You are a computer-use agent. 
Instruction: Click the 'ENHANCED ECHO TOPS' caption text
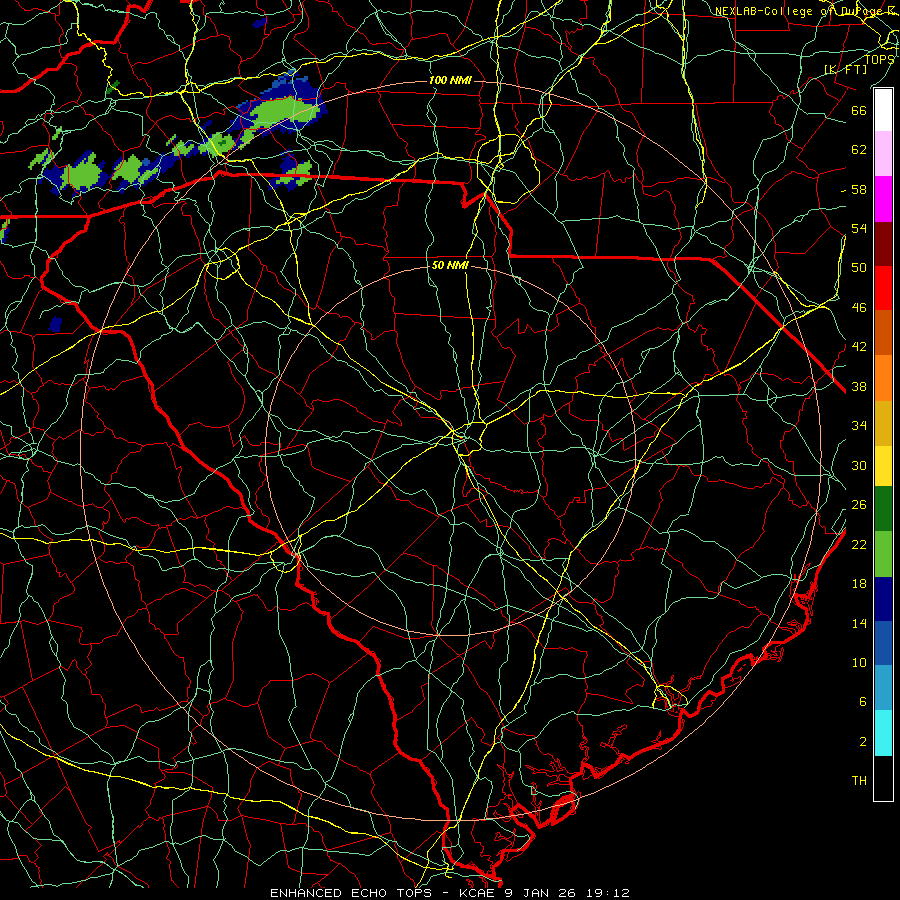(x=351, y=893)
